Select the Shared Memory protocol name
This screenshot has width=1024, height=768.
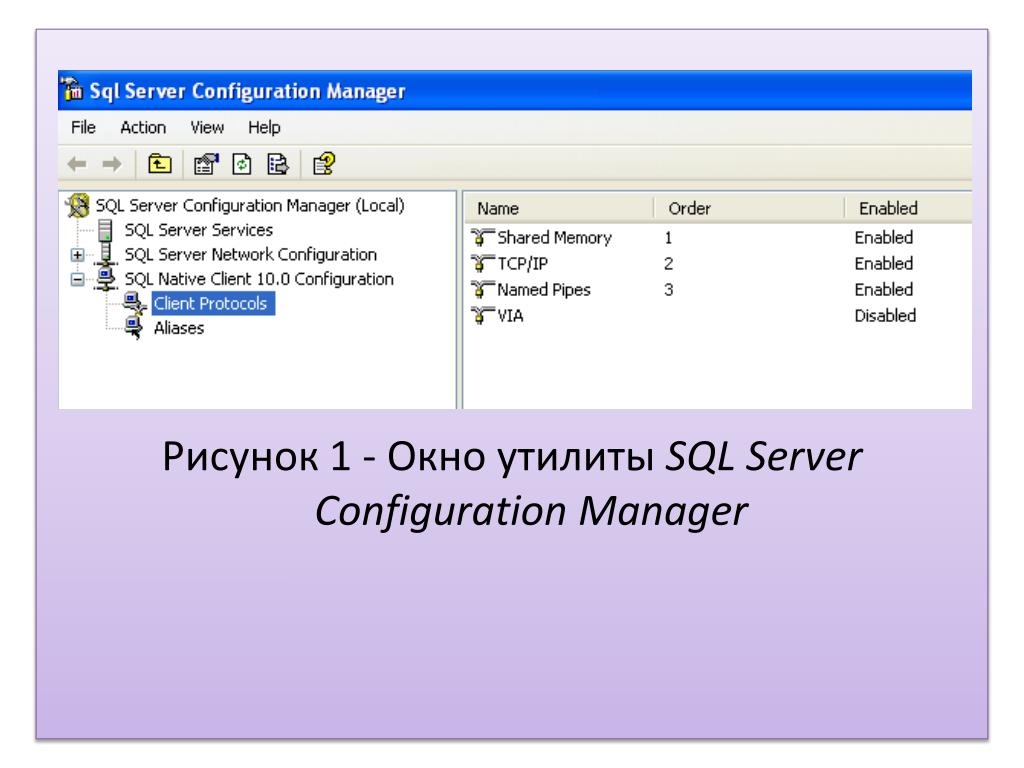(554, 237)
